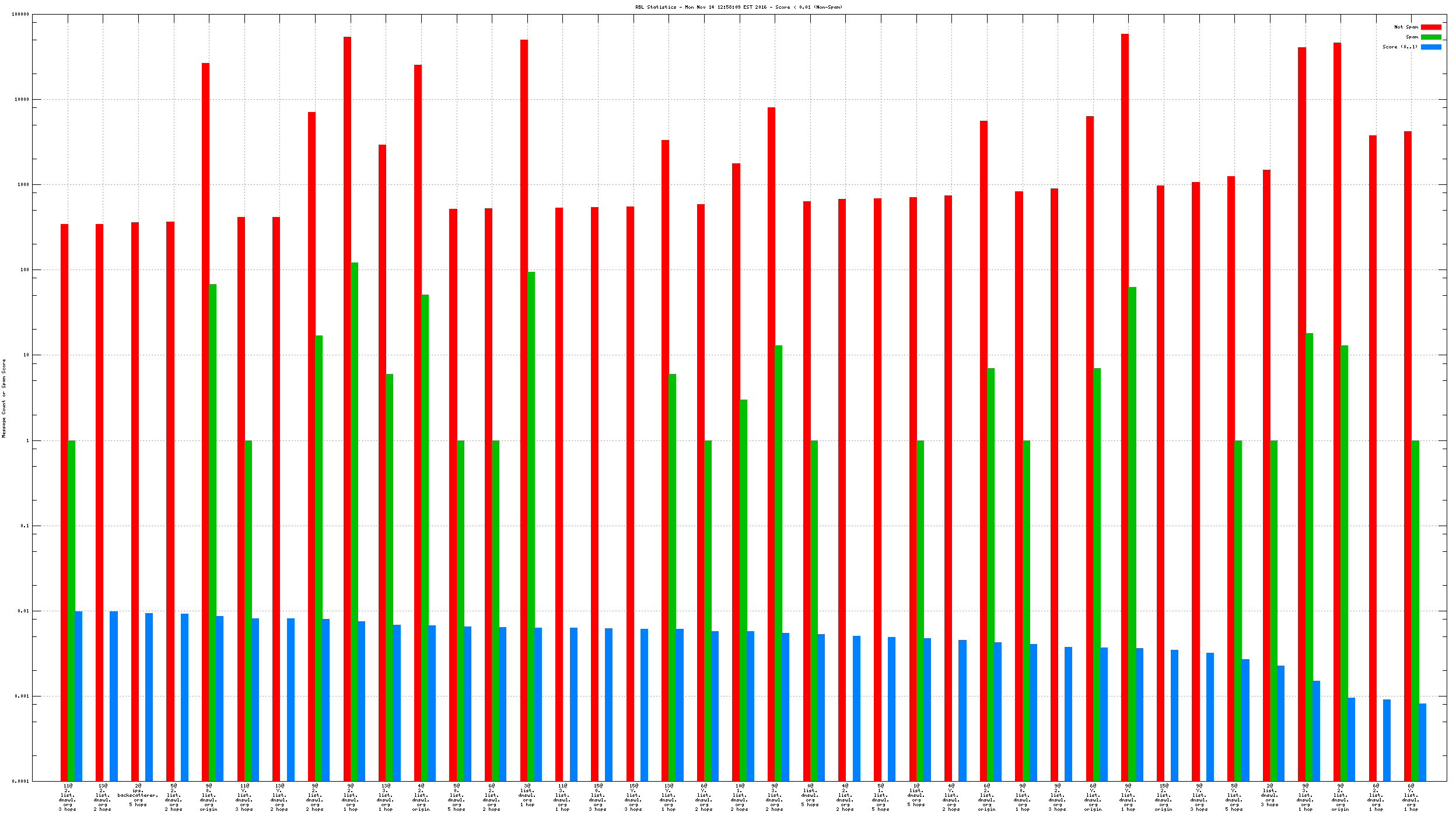Viewport: 1456px width, 819px height.
Task: Click the 0.0001 y-axis tick label
Action: pos(20,781)
